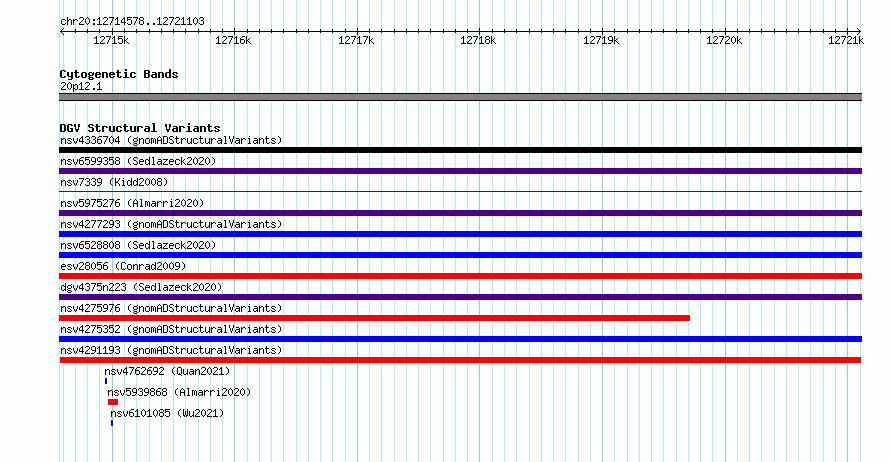890x462 pixels.
Task: Select the blue nsv4277293 variant bar
Action: click(460, 234)
